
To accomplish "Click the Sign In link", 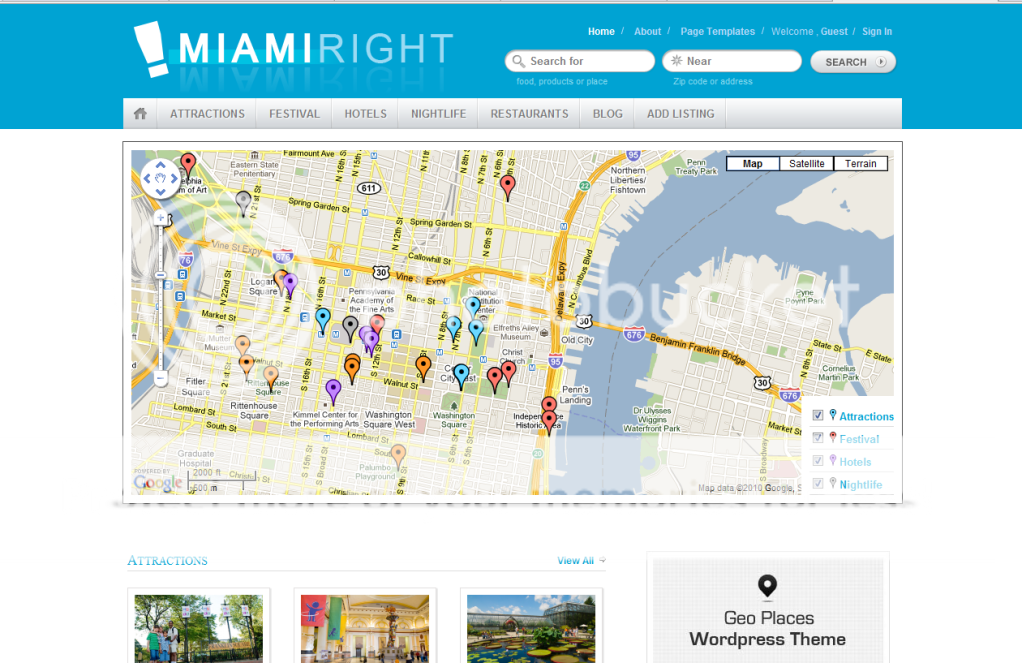I will 877,31.
